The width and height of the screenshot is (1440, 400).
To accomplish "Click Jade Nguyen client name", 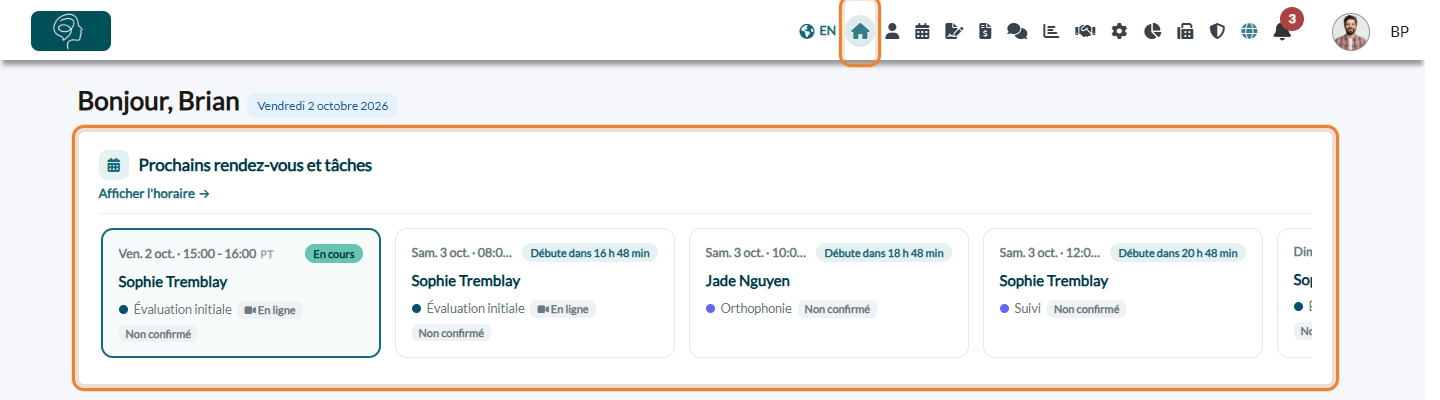I will (x=748, y=281).
